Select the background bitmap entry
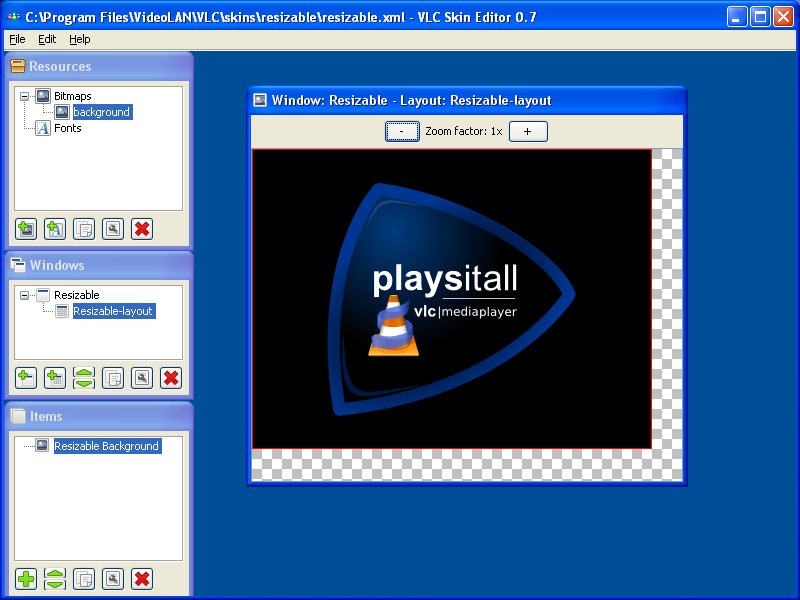800x600 pixels. pyautogui.click(x=102, y=112)
